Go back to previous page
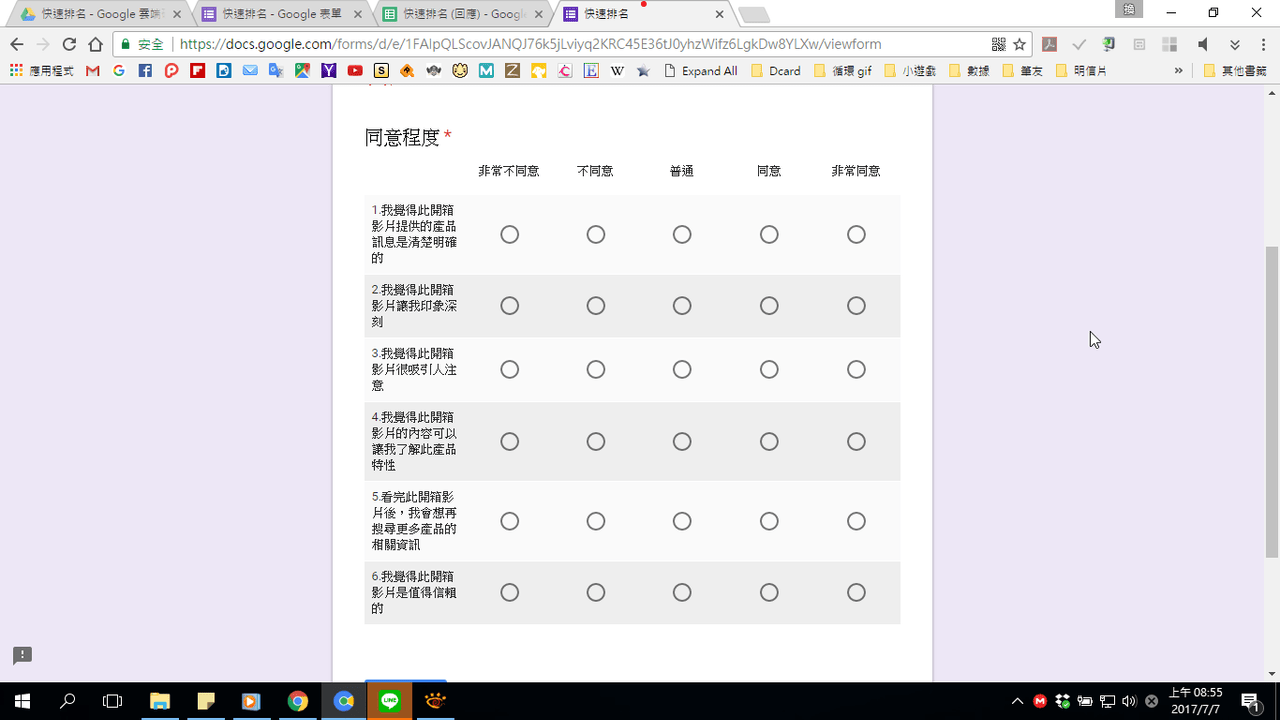 pyautogui.click(x=17, y=44)
